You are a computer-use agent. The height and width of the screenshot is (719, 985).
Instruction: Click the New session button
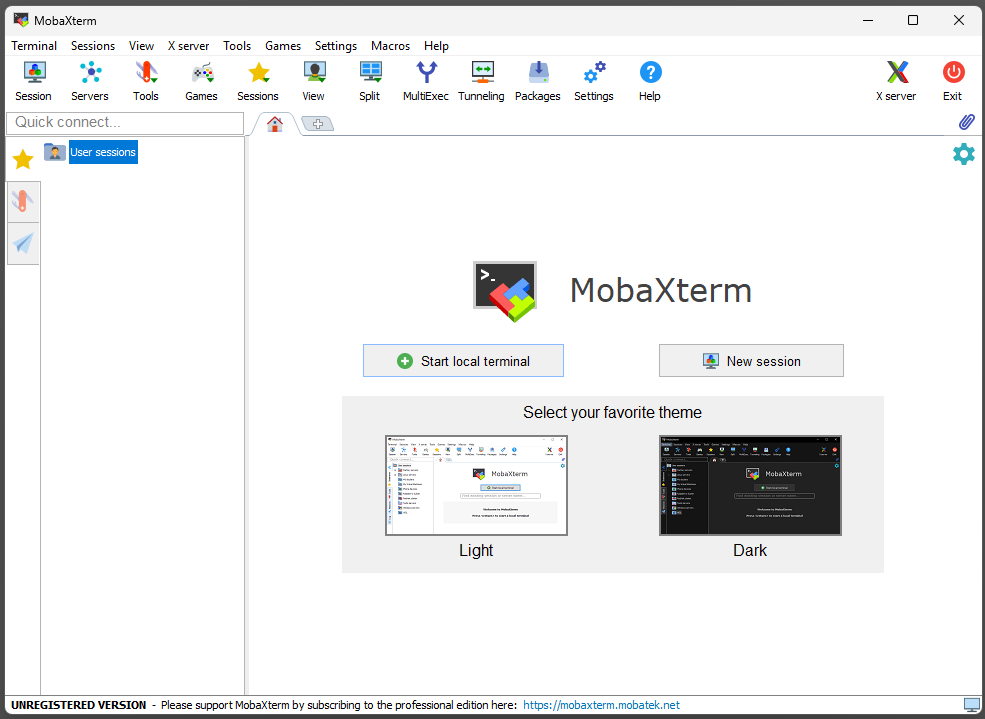pyautogui.click(x=751, y=361)
